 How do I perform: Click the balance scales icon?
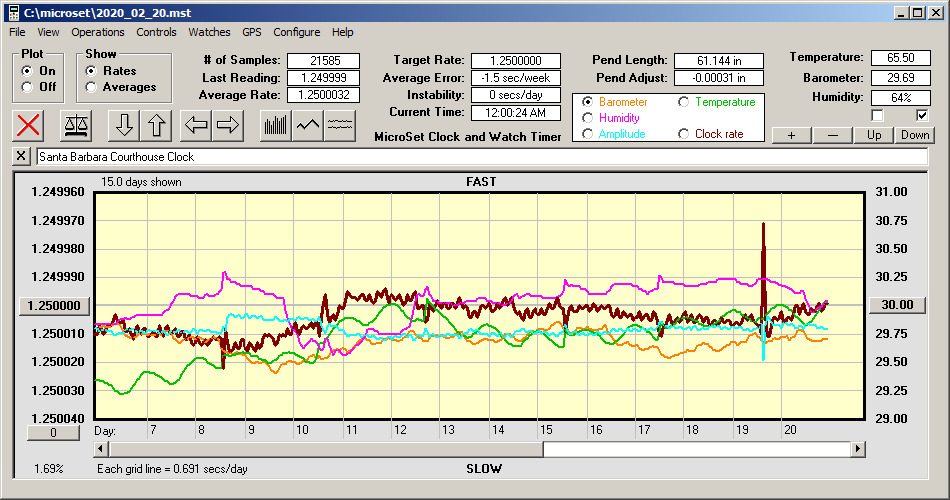pyautogui.click(x=76, y=125)
